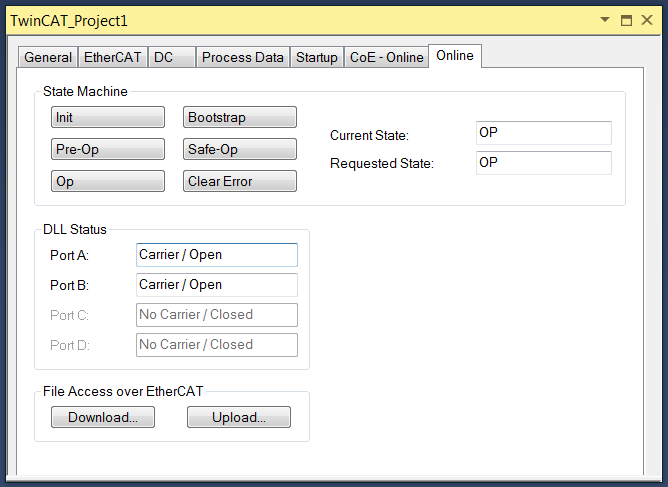Click the "Port C:" label
The height and width of the screenshot is (487, 668).
[x=69, y=315]
